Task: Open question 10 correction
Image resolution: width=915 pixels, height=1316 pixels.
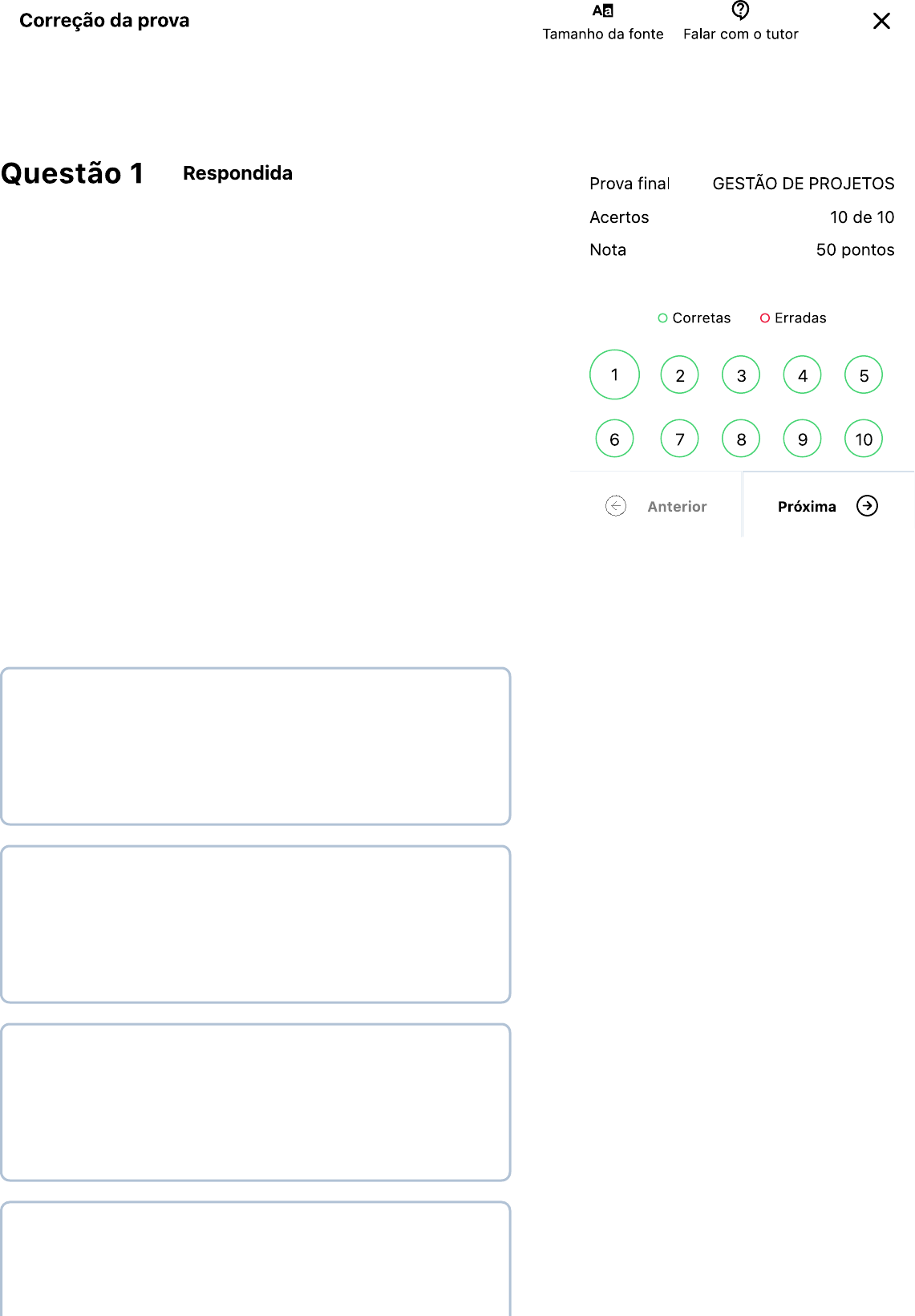Action: (864, 439)
